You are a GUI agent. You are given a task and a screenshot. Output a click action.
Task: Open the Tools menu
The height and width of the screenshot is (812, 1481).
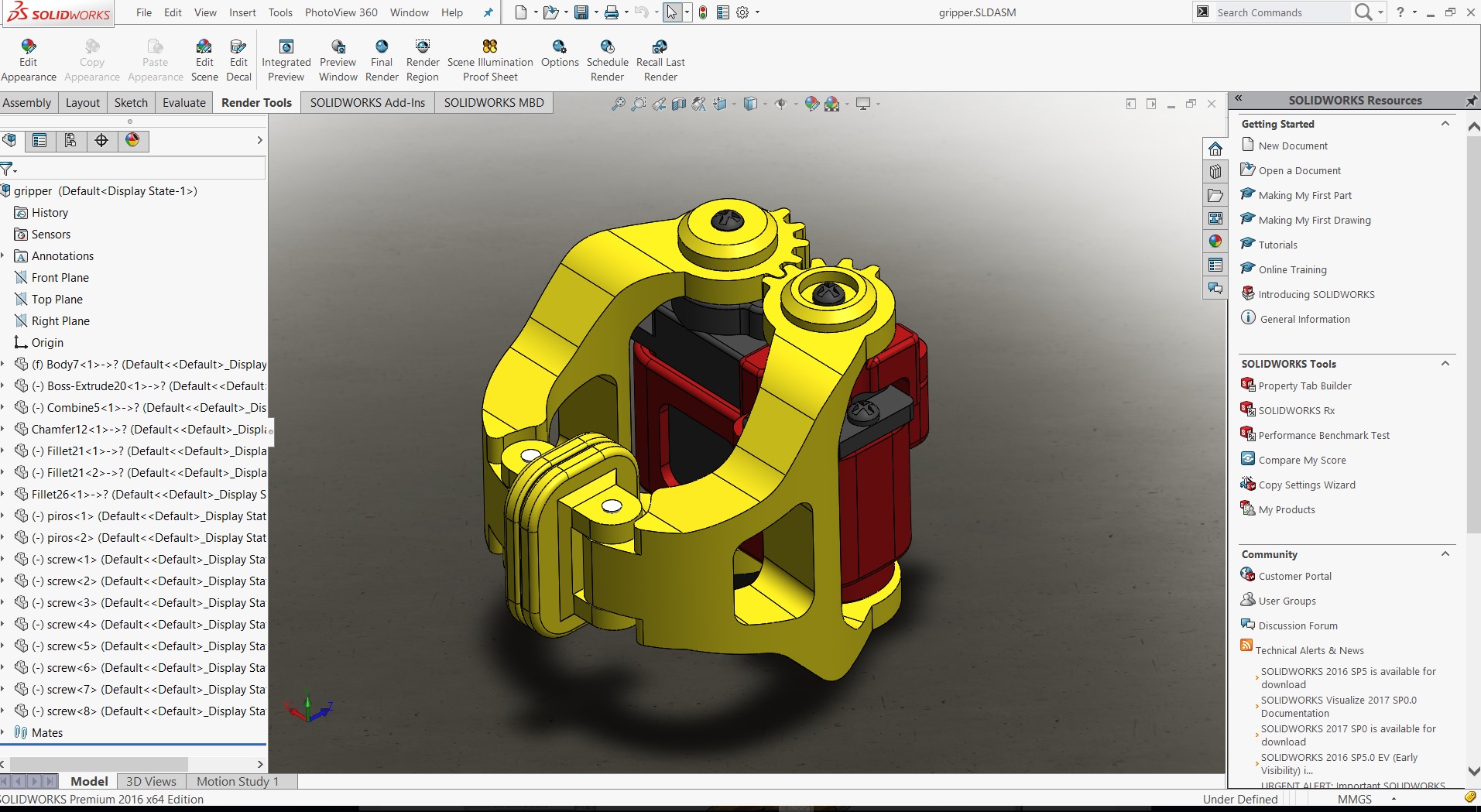coord(280,12)
